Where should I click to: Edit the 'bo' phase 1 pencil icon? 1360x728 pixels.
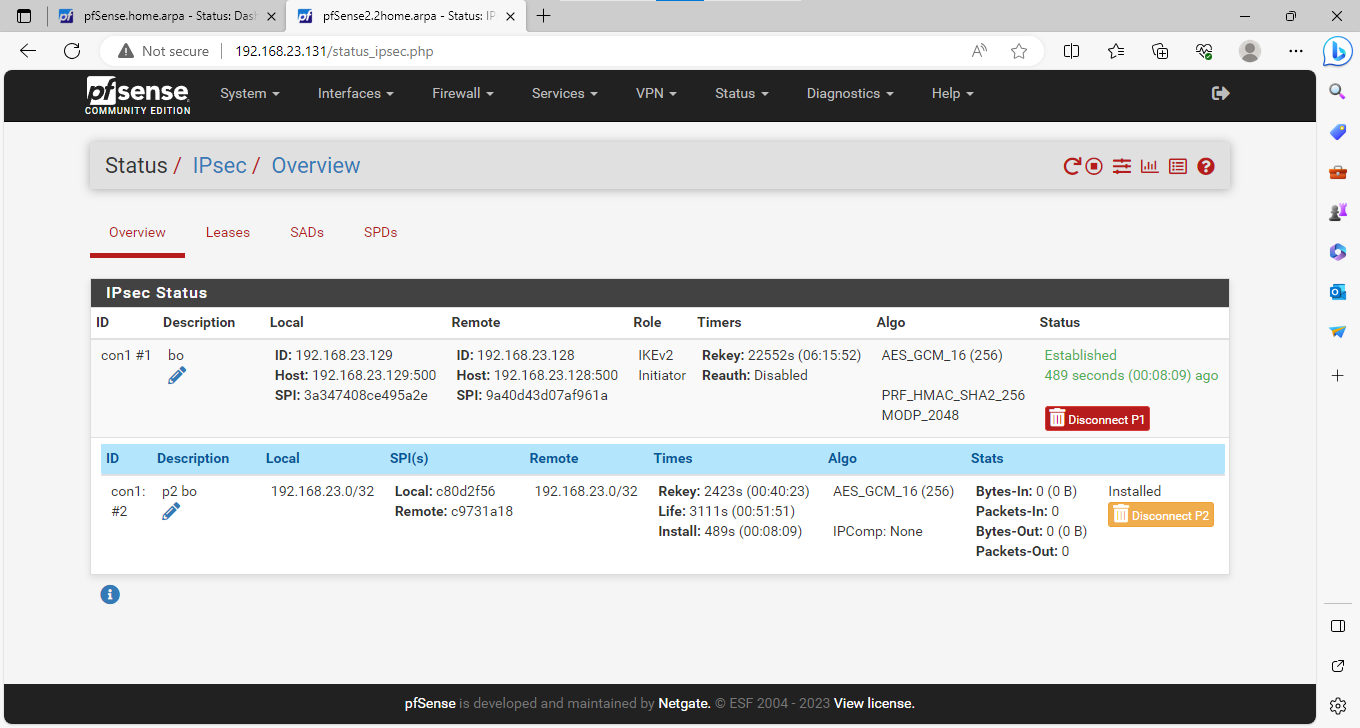(177, 376)
